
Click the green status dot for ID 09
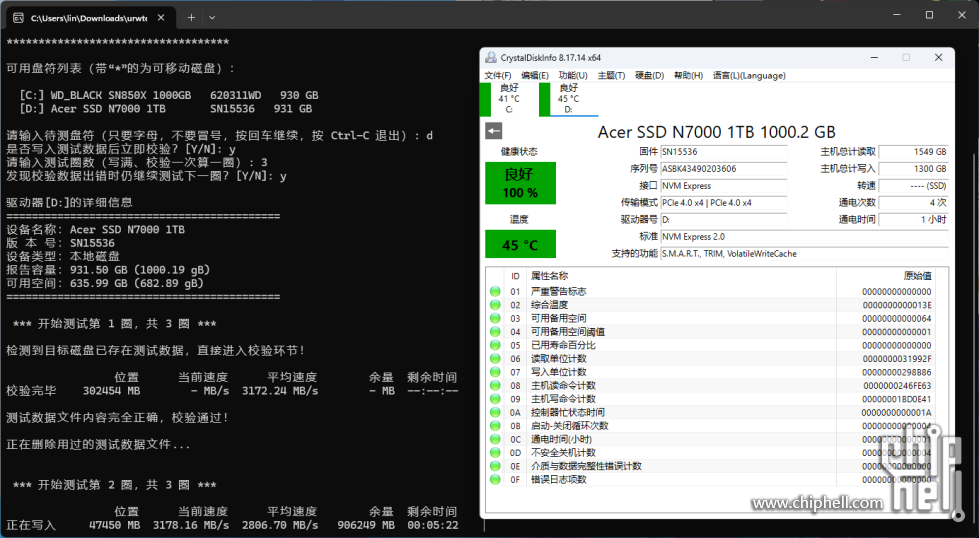(495, 399)
